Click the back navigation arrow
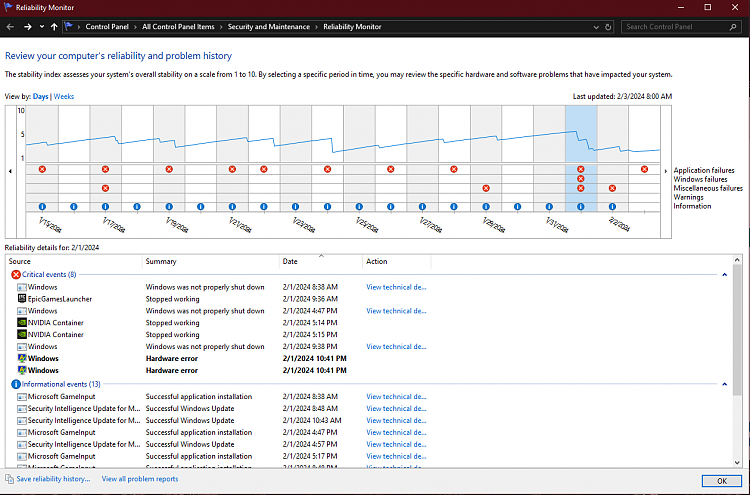Screen dimensions: 750x495 point(9,27)
